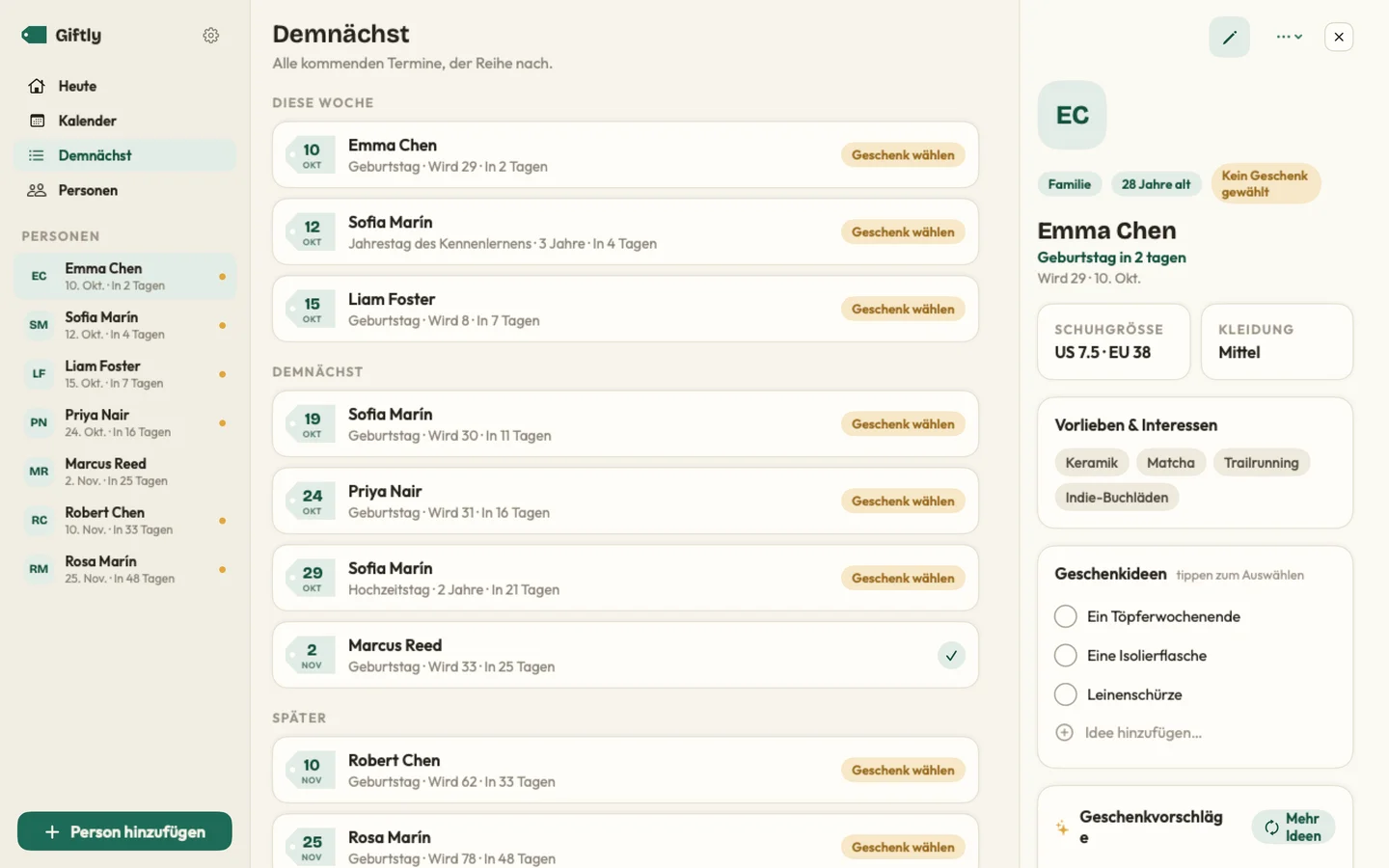
Task: Click the 'Geburtstag in 2 tagen' text
Action: point(1111,258)
